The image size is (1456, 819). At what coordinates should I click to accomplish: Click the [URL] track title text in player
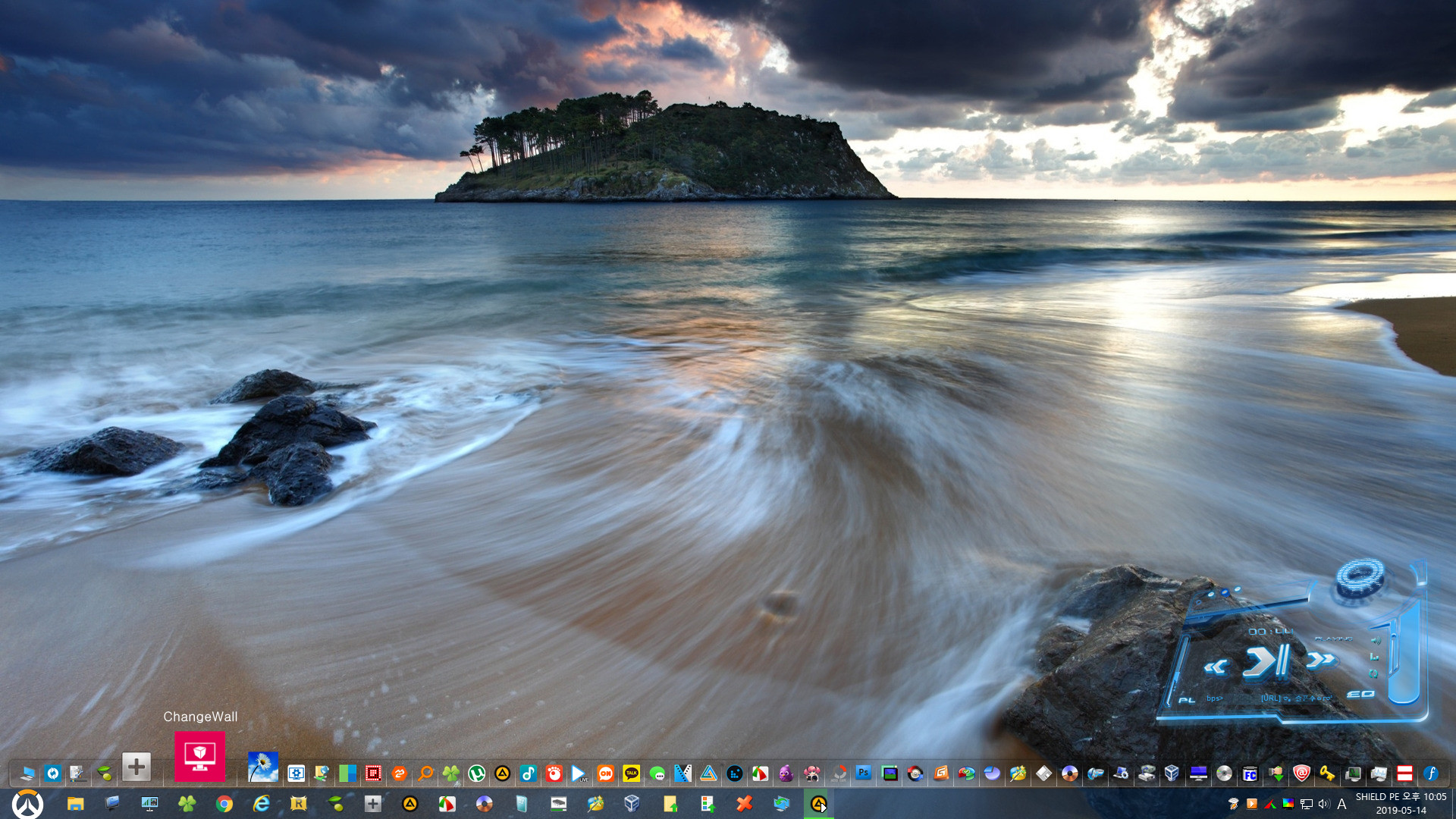1295,698
